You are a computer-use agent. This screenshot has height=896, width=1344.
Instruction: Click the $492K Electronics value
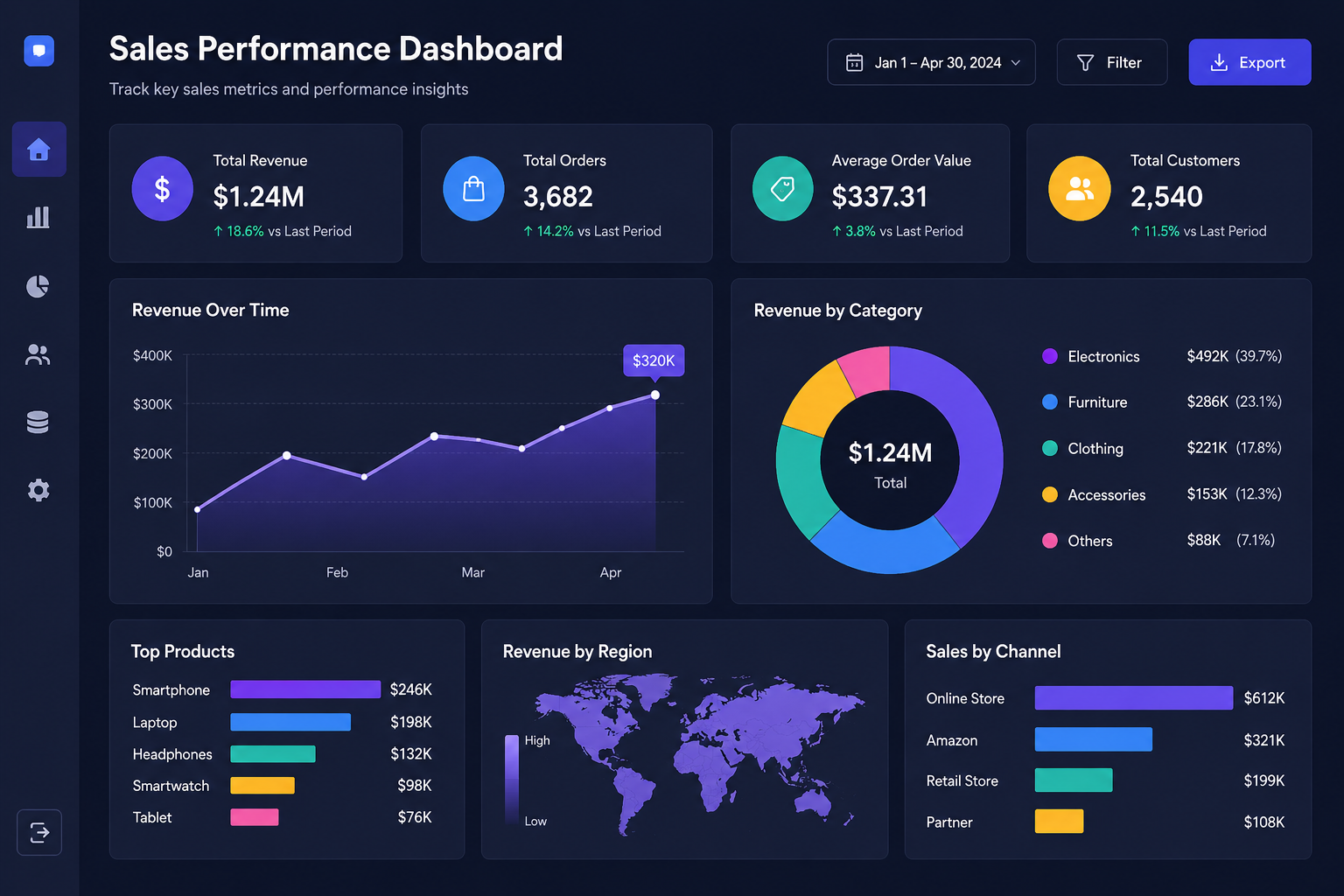coord(1207,356)
